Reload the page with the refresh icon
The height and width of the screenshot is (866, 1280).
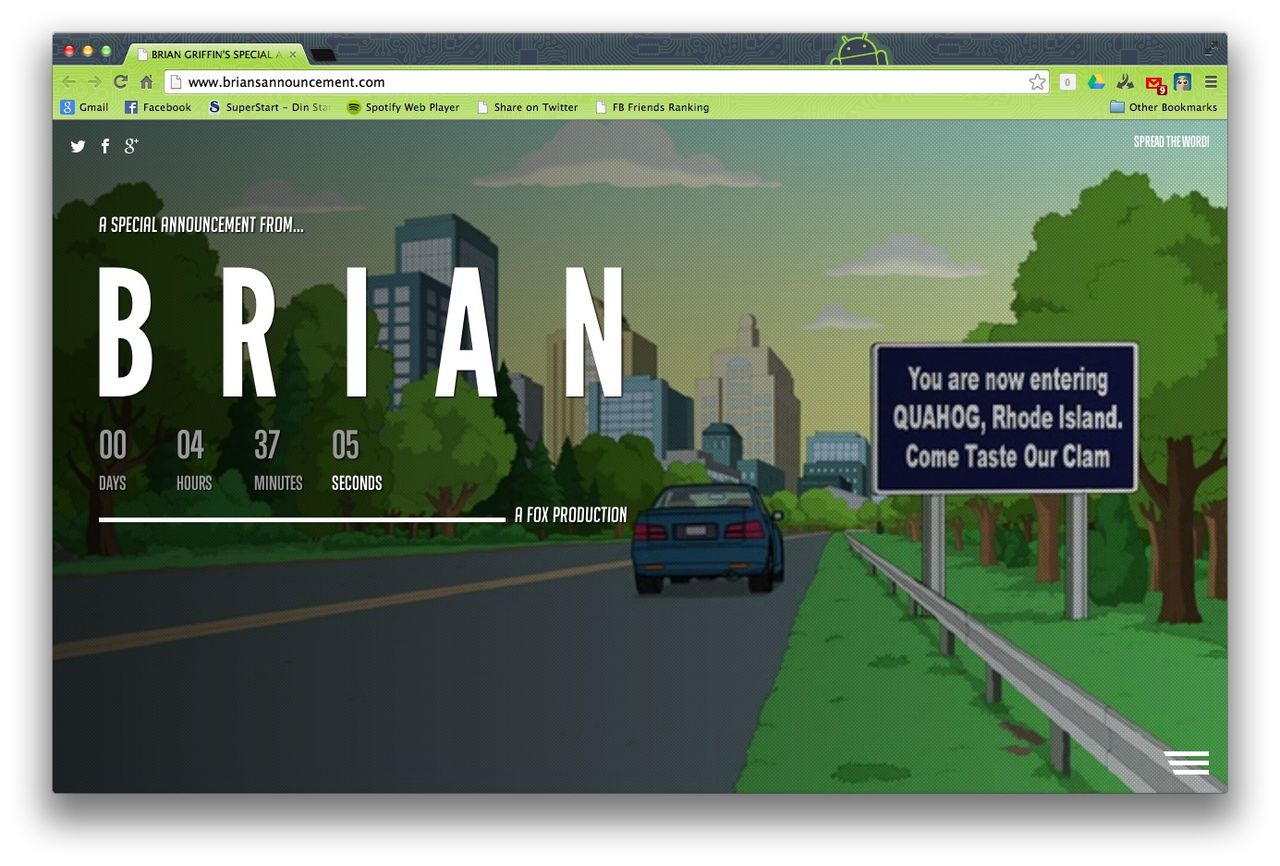[120, 82]
